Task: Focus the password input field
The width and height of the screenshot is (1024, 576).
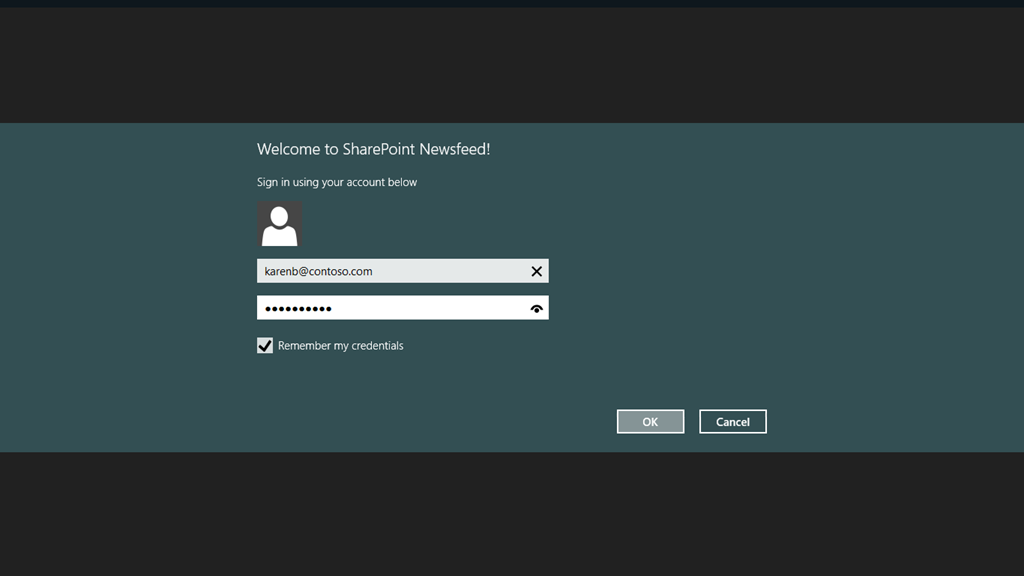Action: (400, 308)
